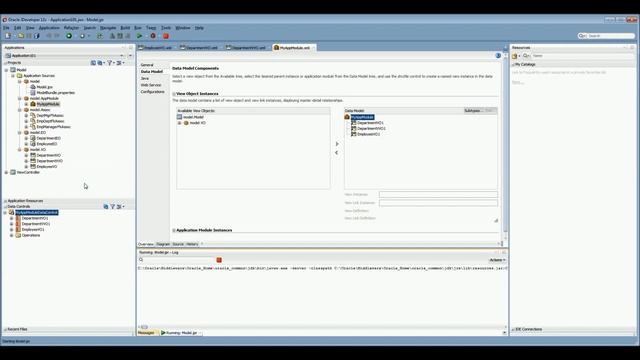Viewport: 640px width, 360px height.
Task: Expand the Model.VO node in Available View Objects
Action: click(x=179, y=123)
